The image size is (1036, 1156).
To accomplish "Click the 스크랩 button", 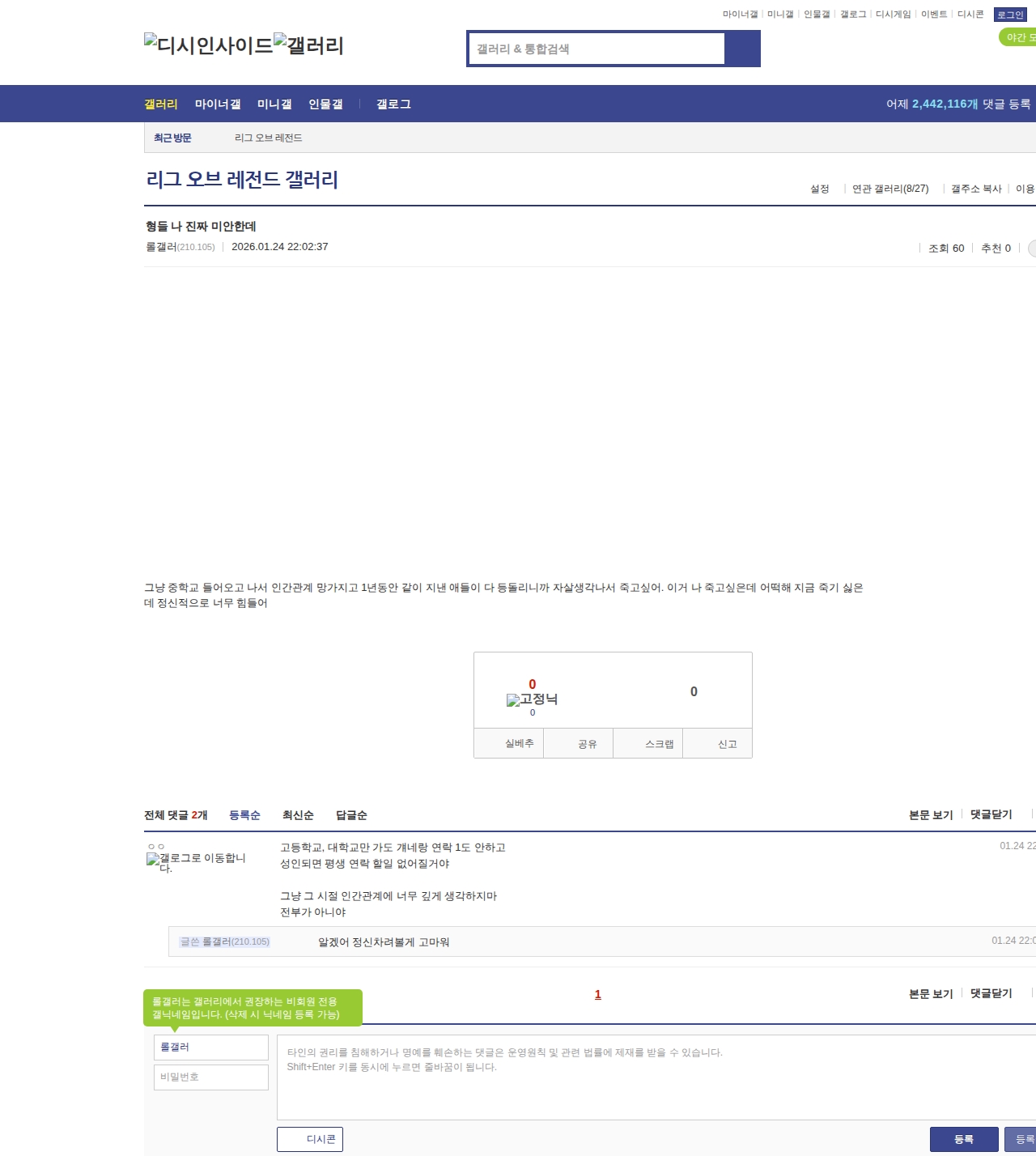I will point(648,743).
